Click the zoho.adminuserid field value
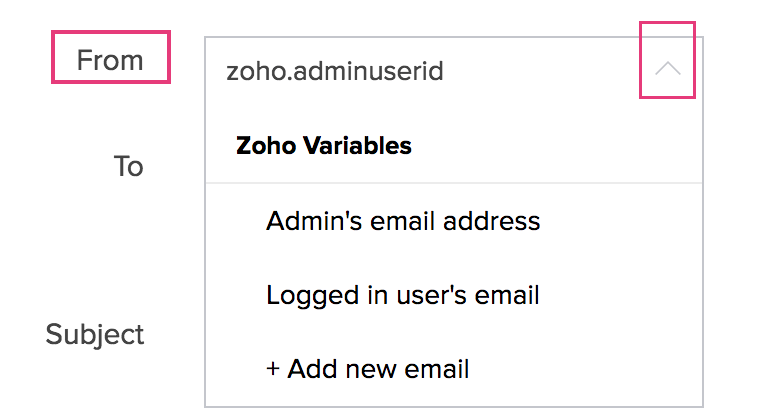This screenshot has width=780, height=416. (x=335, y=72)
